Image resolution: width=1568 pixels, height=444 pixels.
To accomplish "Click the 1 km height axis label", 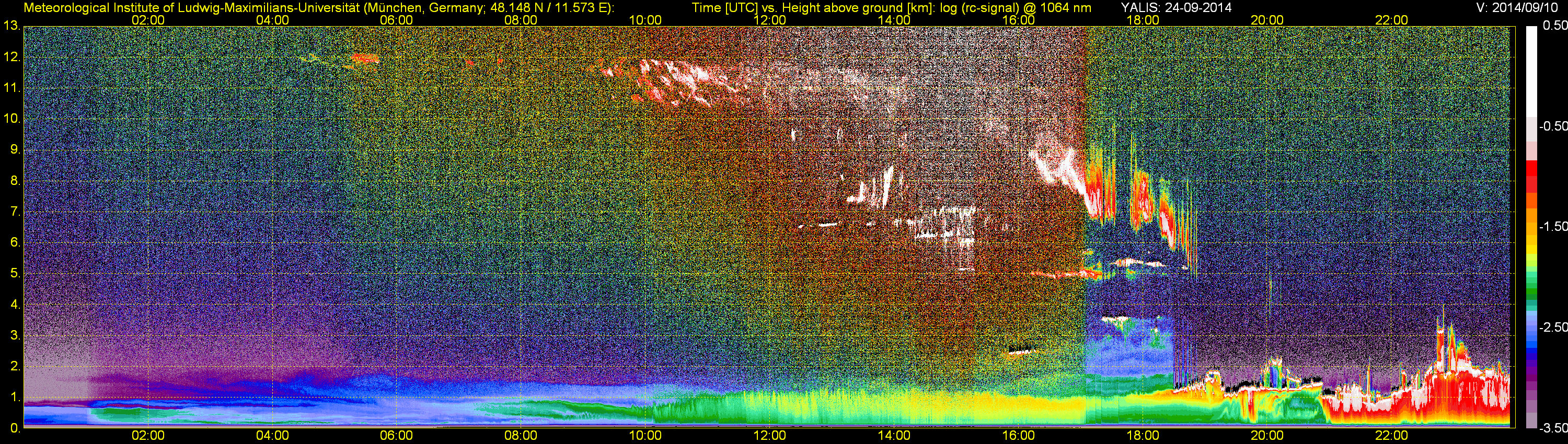I will 15,397.
